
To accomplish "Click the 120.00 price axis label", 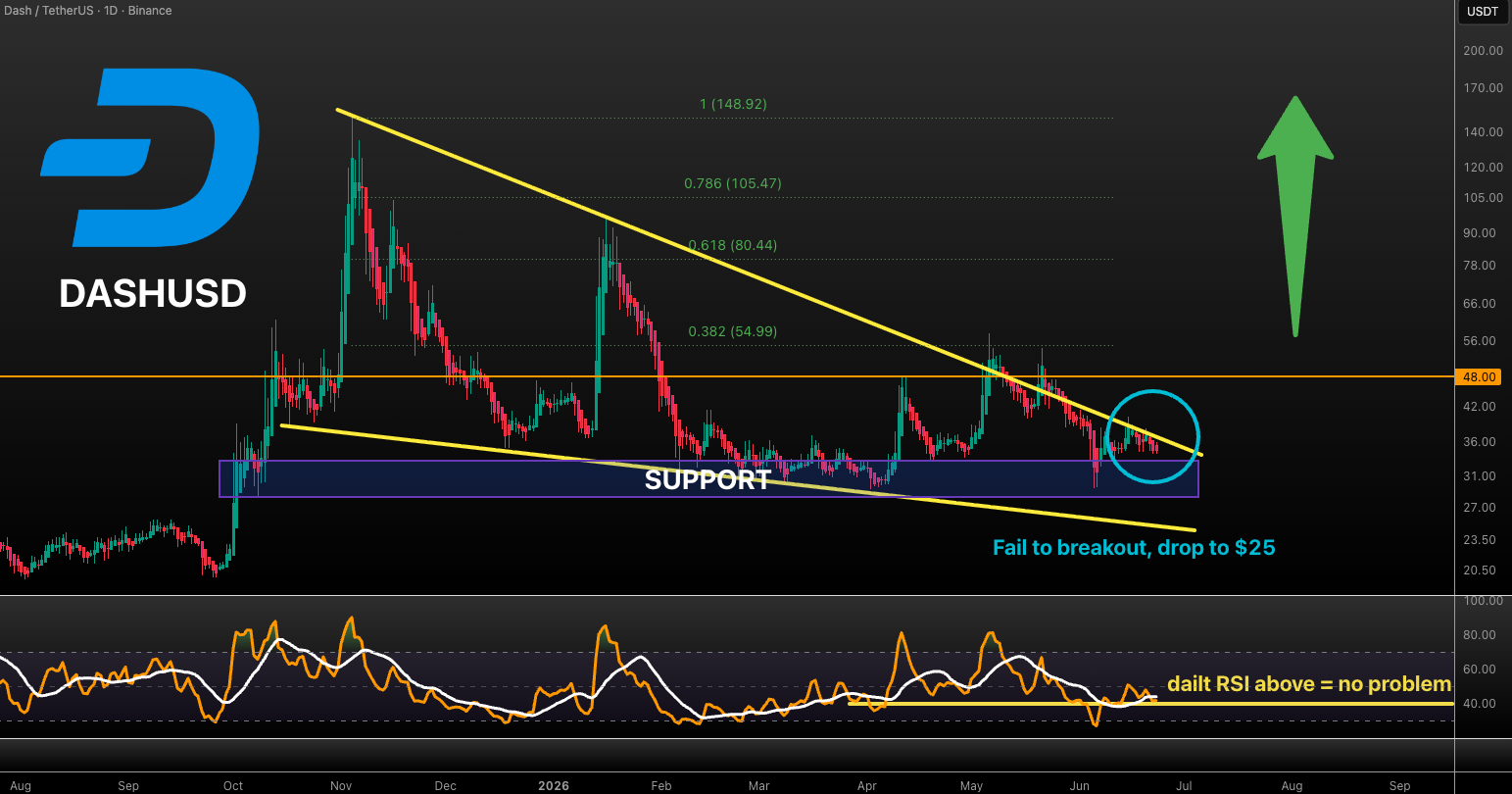I will point(1484,168).
